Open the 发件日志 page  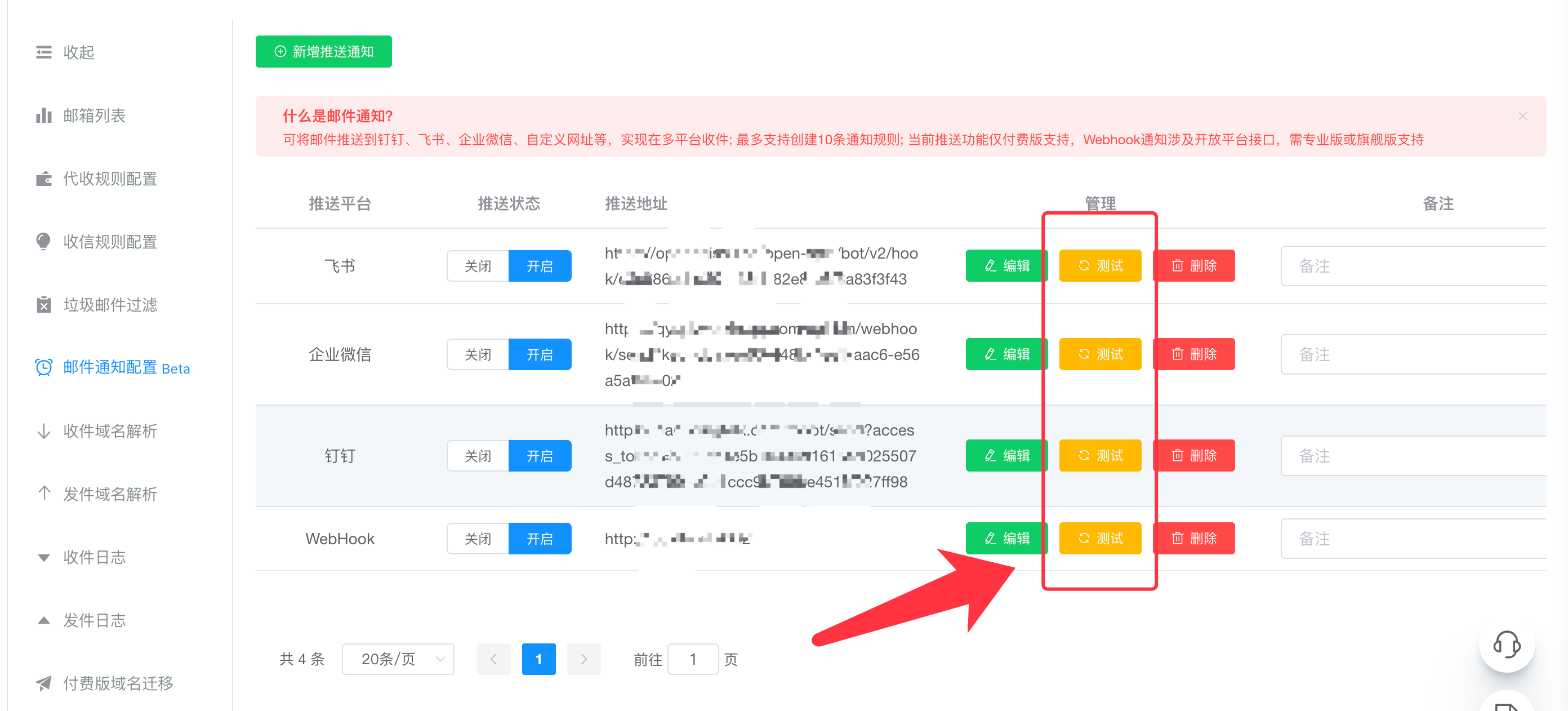(81, 620)
